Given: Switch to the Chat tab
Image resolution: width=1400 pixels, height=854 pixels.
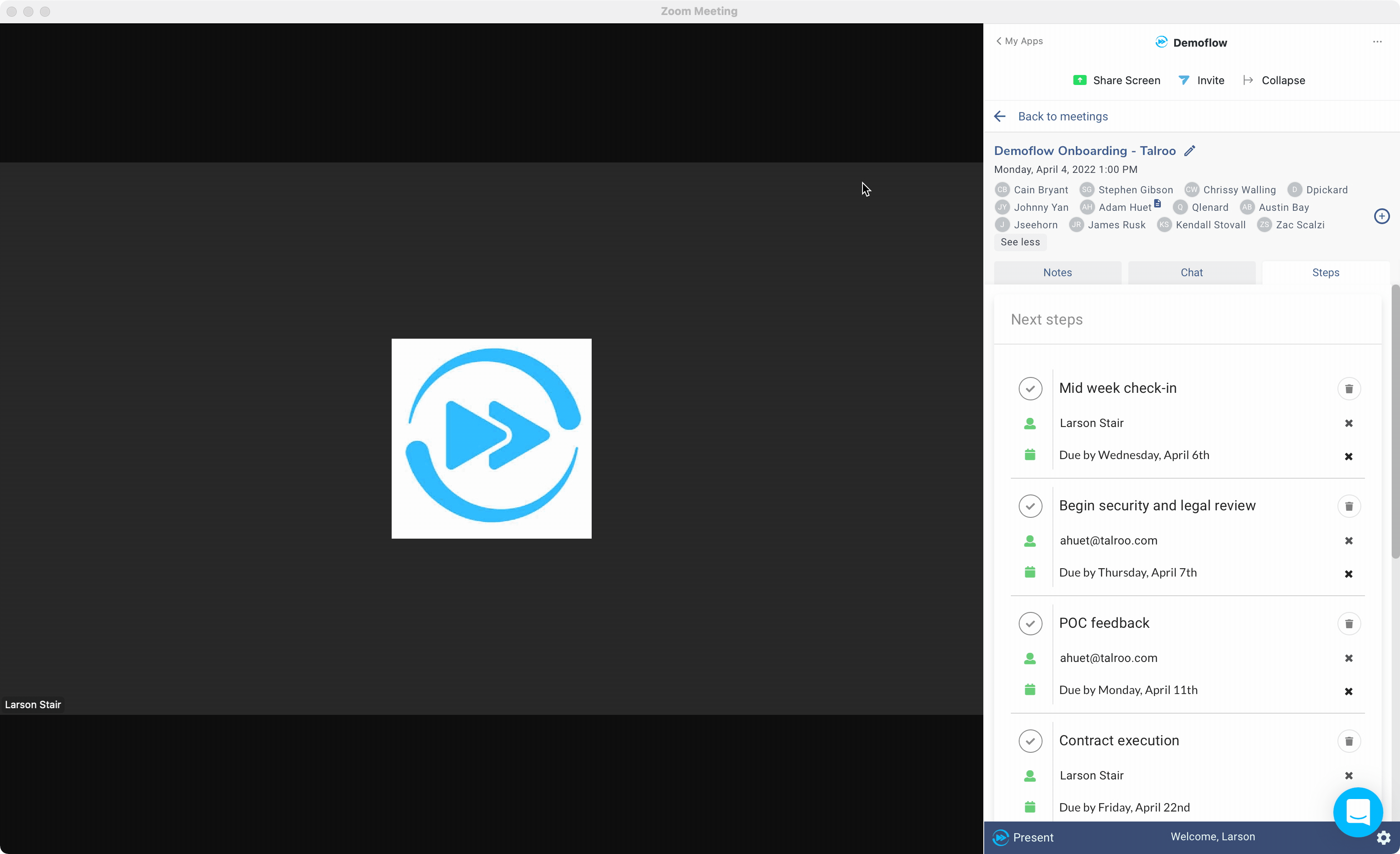Looking at the screenshot, I should [x=1192, y=272].
